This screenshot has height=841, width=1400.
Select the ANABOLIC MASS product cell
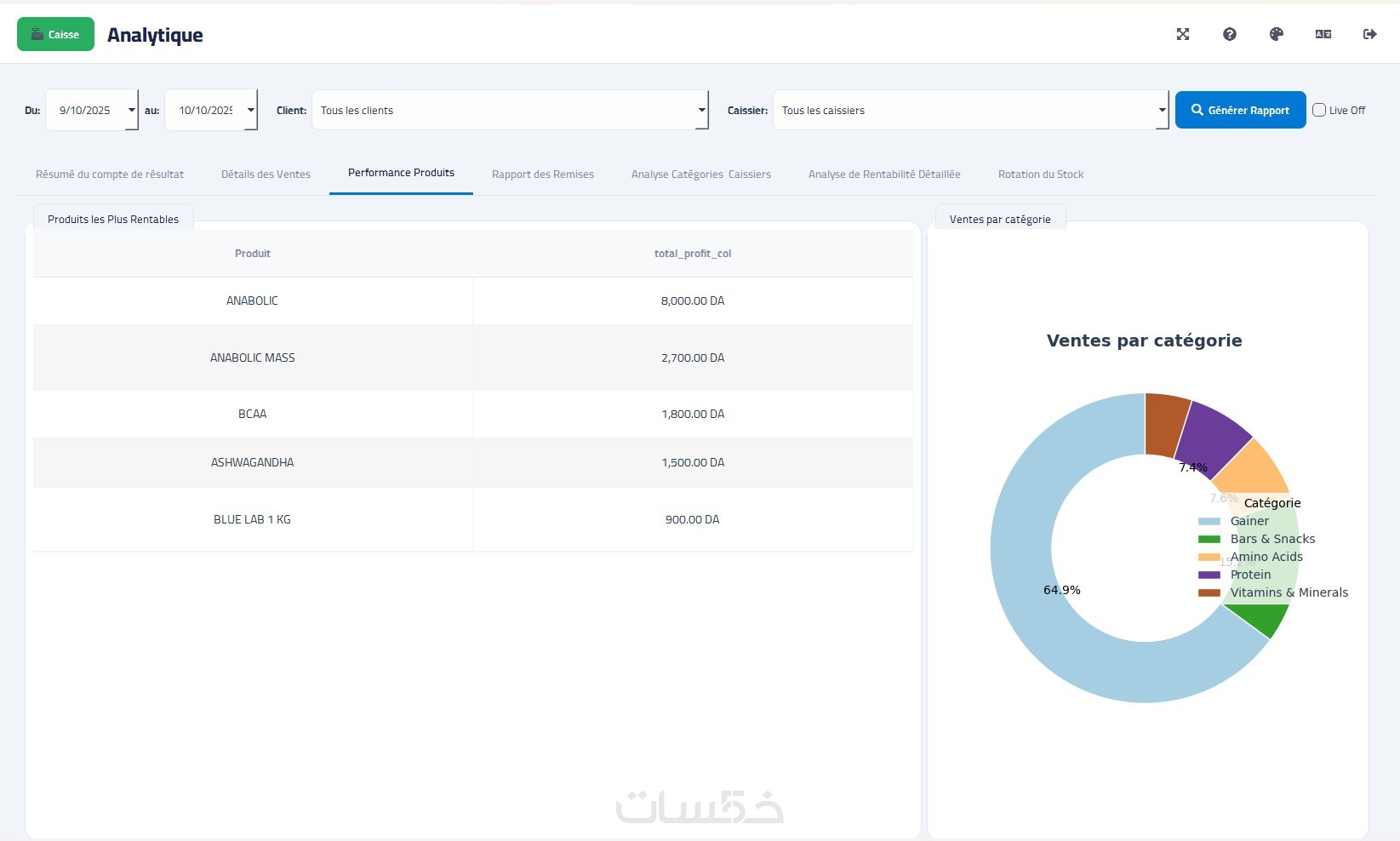pos(253,358)
